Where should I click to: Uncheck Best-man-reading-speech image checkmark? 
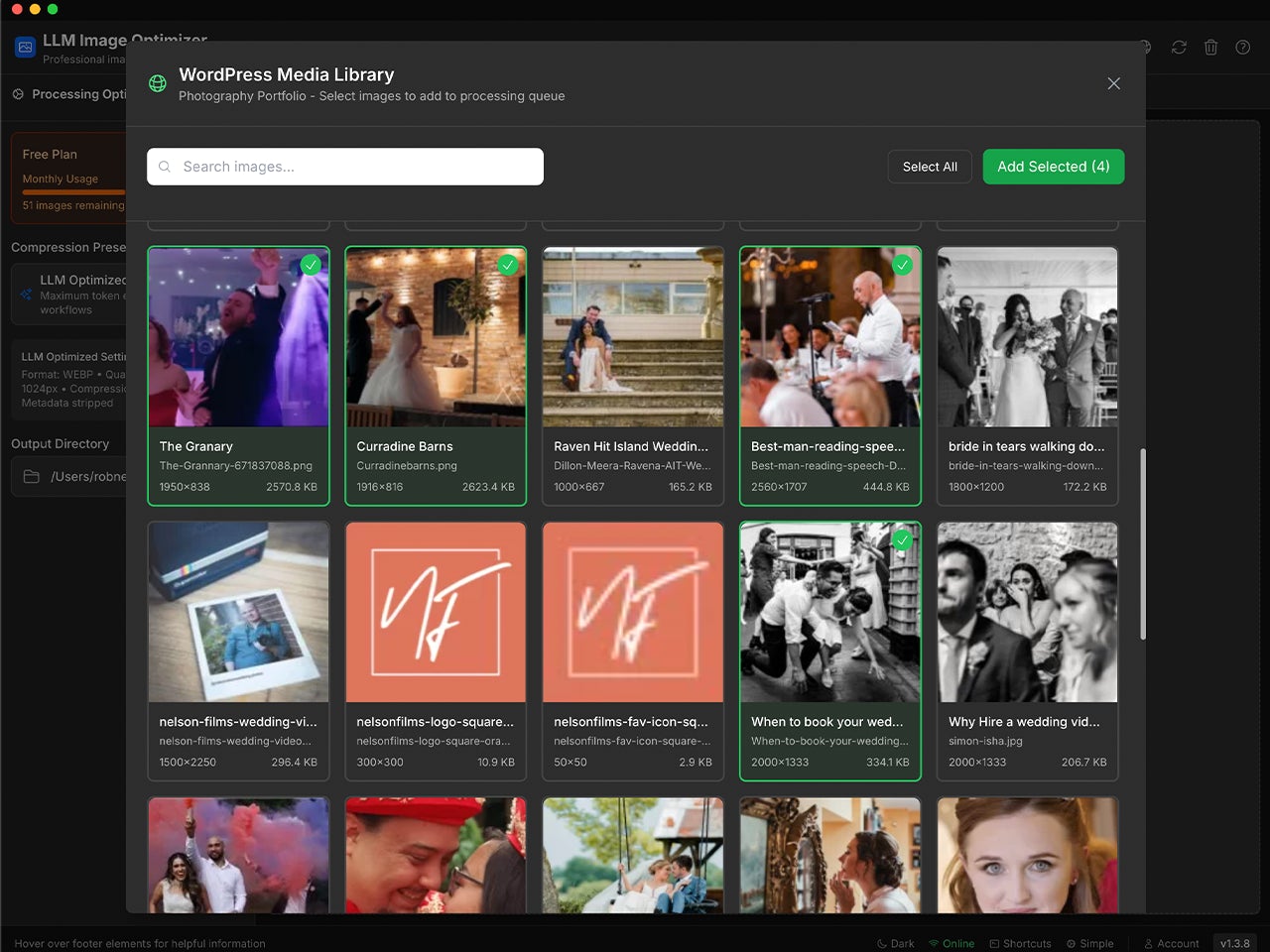(902, 265)
